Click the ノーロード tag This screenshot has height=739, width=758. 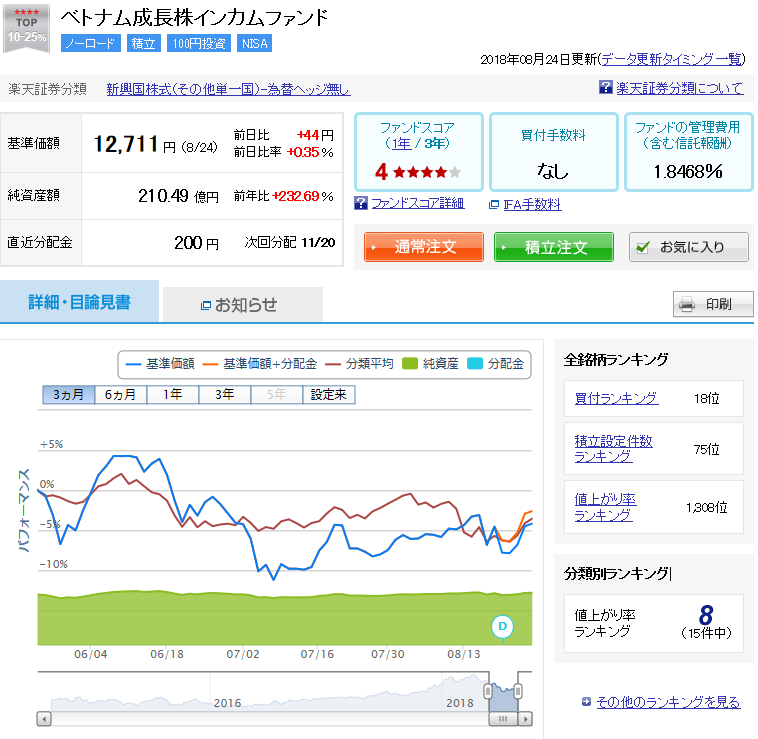point(90,43)
